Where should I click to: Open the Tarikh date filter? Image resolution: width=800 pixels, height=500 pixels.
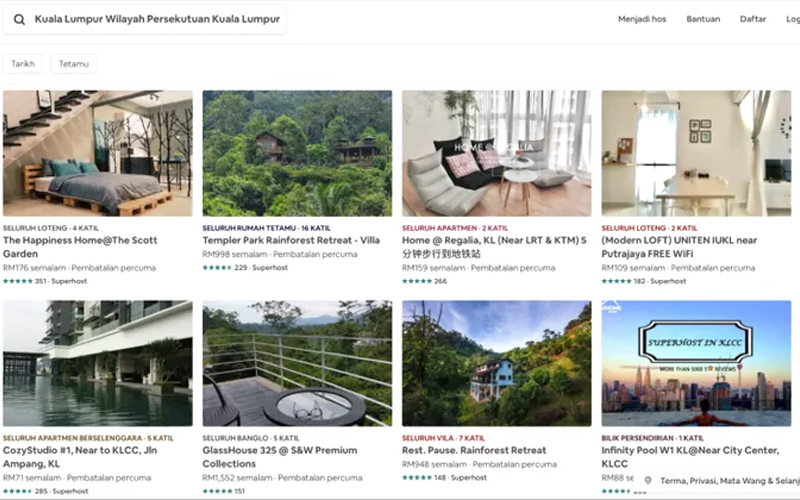coord(22,64)
